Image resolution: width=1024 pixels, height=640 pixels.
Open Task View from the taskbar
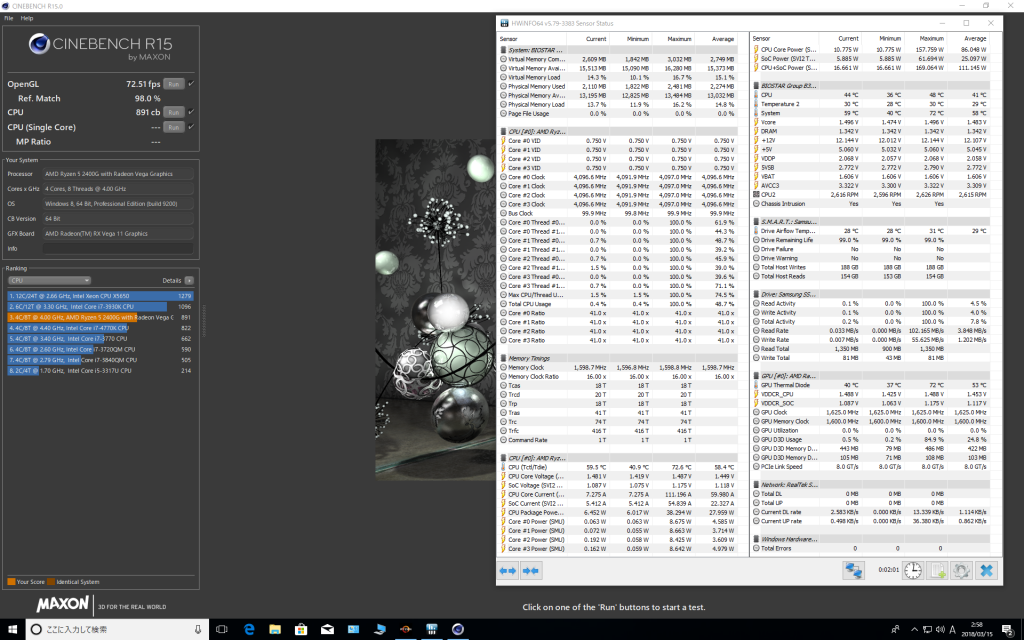click(x=222, y=630)
